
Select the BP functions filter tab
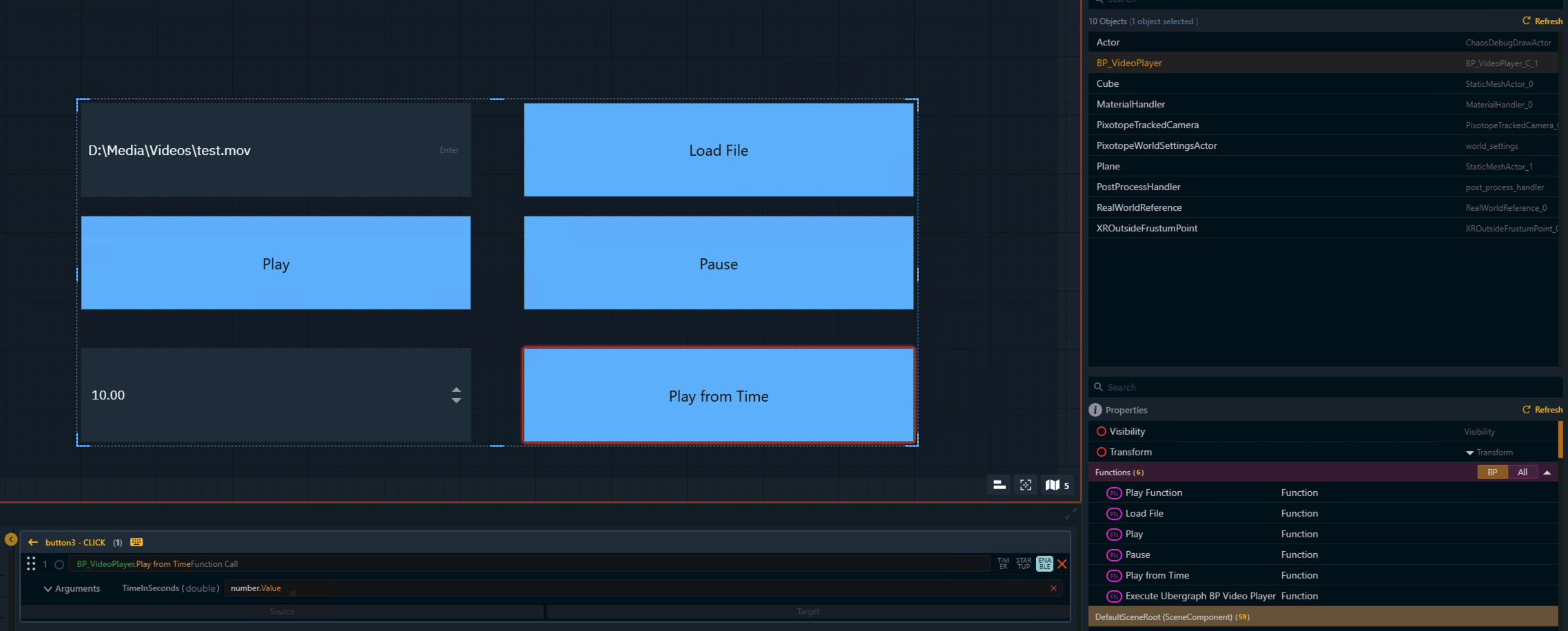click(x=1492, y=472)
